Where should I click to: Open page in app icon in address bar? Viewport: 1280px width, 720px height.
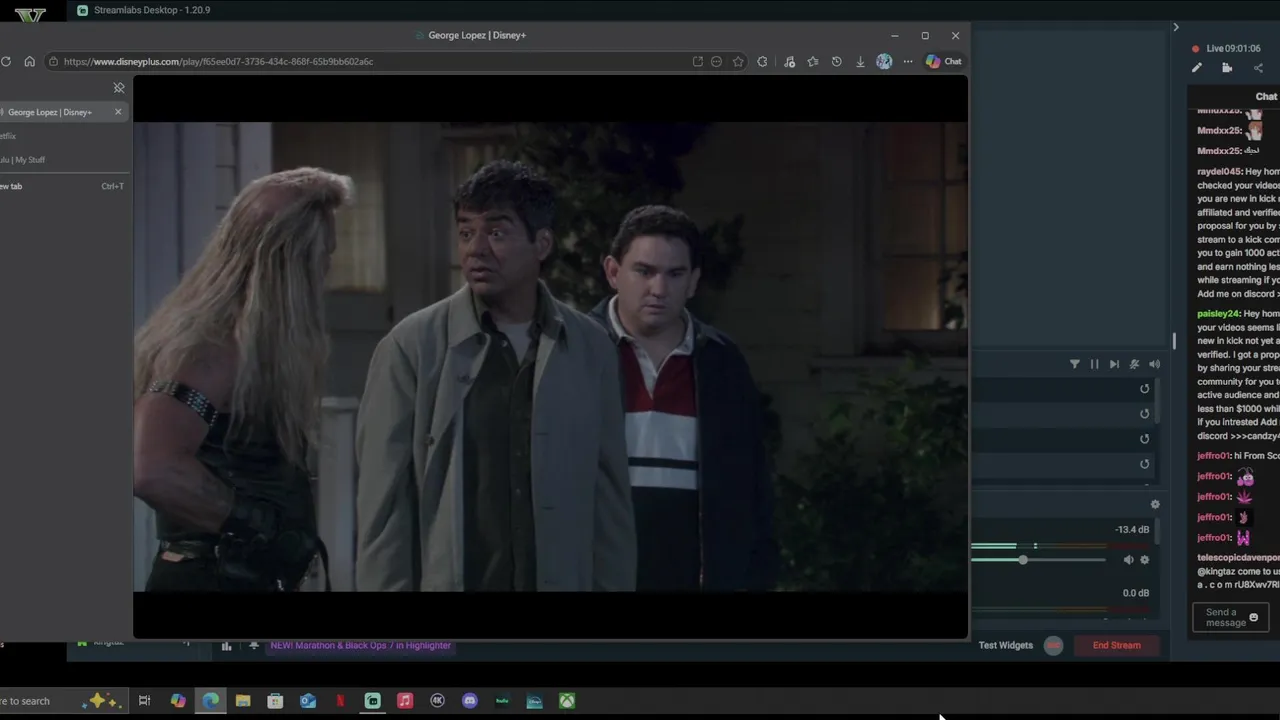698,61
